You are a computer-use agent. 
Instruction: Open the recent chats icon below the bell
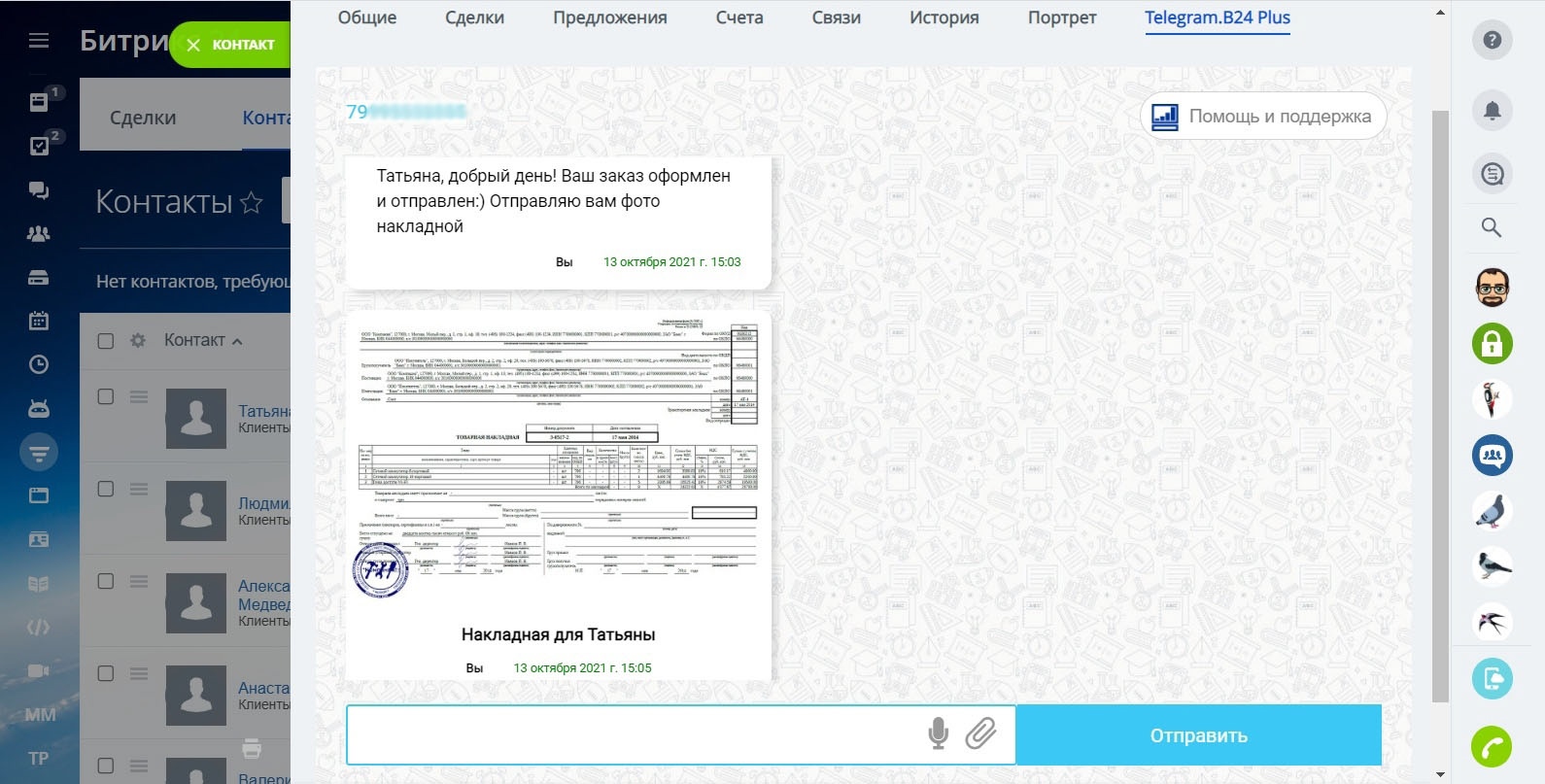click(1493, 174)
